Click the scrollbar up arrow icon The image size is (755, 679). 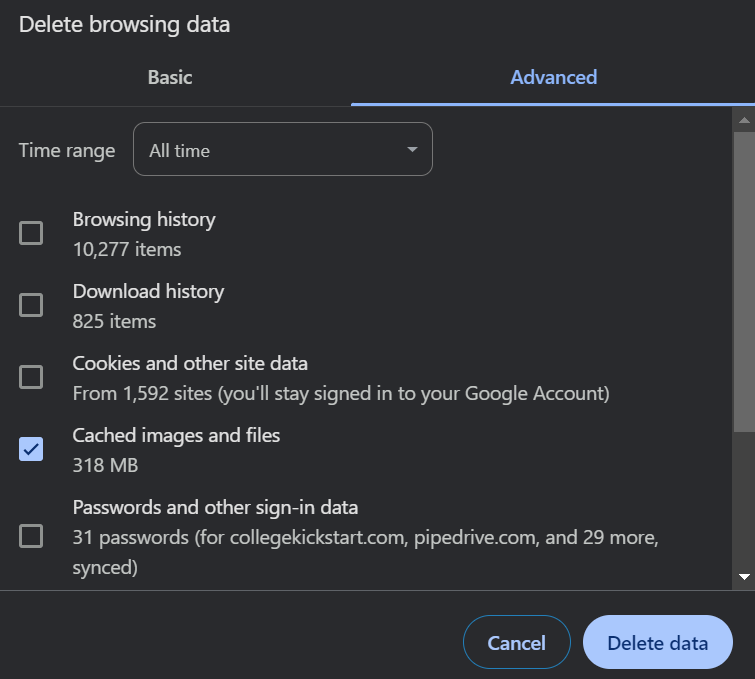point(744,120)
